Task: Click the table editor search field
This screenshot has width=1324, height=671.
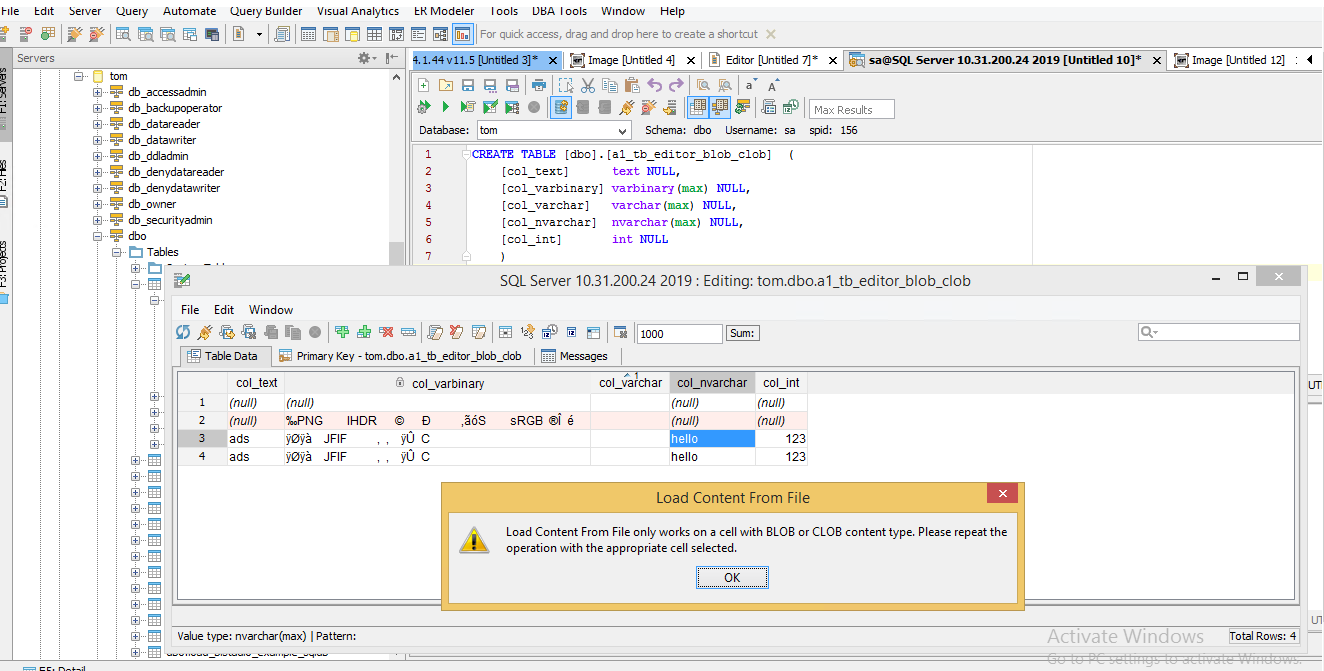Action: pyautogui.click(x=1219, y=332)
